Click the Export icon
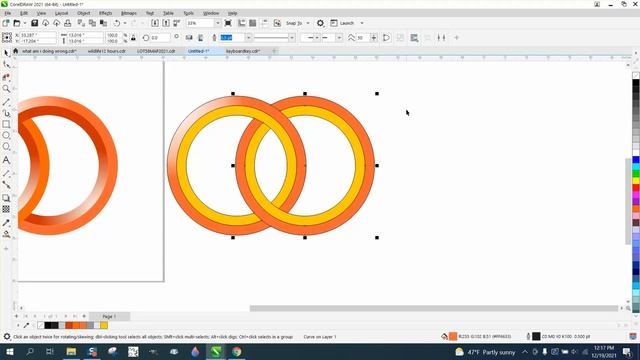 [x=166, y=23]
